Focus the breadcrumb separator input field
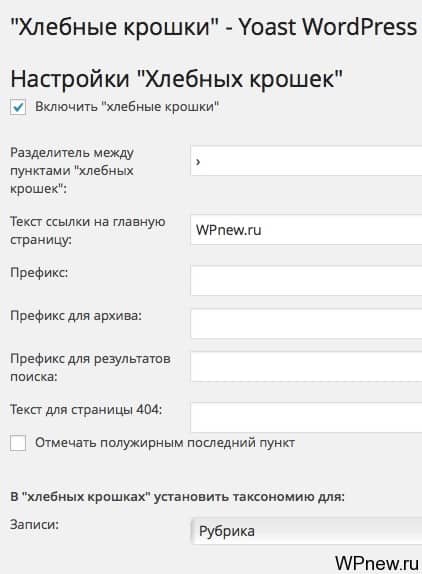Image resolution: width=422 pixels, height=574 pixels. point(306,160)
